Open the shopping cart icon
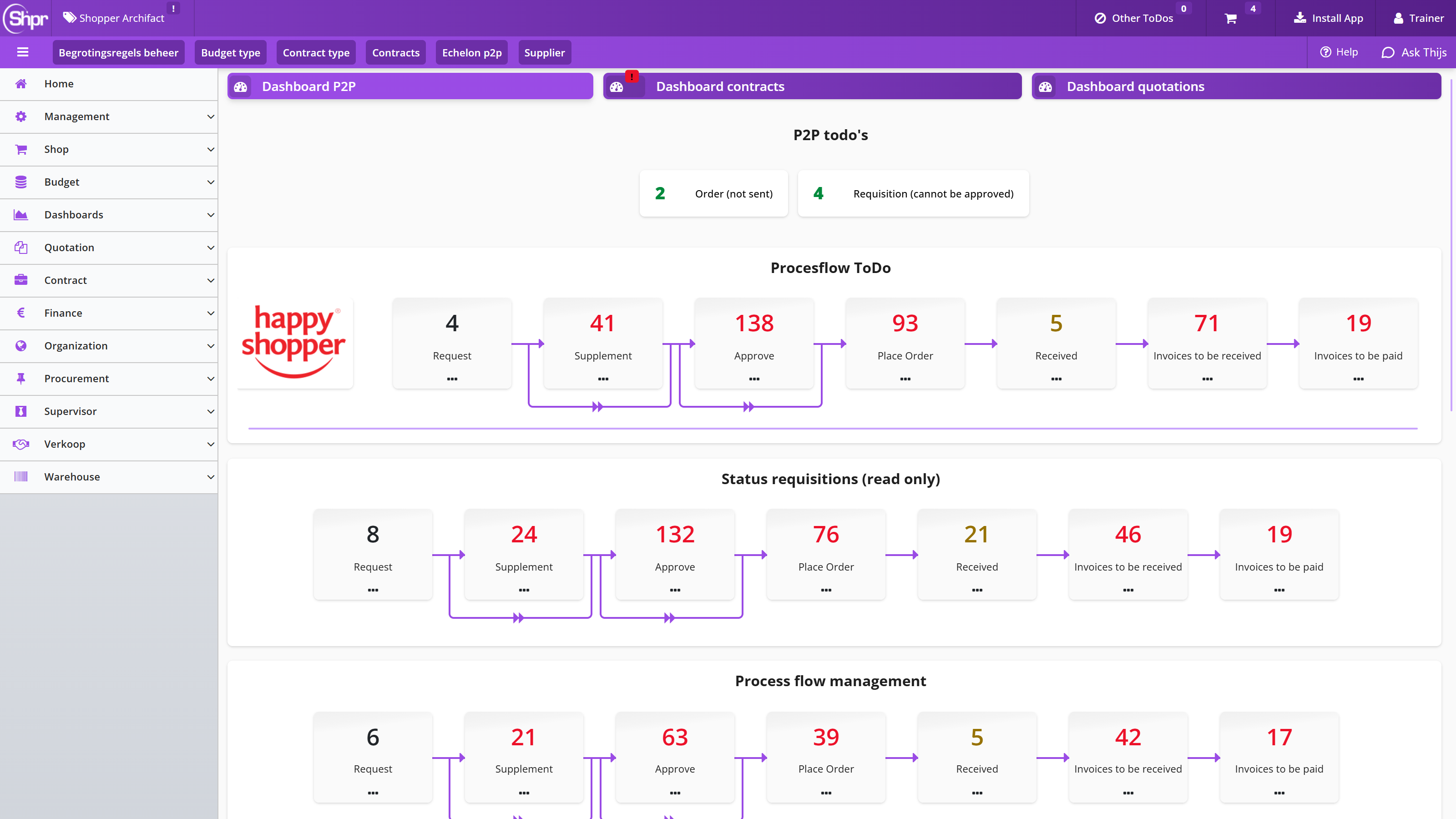This screenshot has height=819, width=1456. click(1230, 19)
